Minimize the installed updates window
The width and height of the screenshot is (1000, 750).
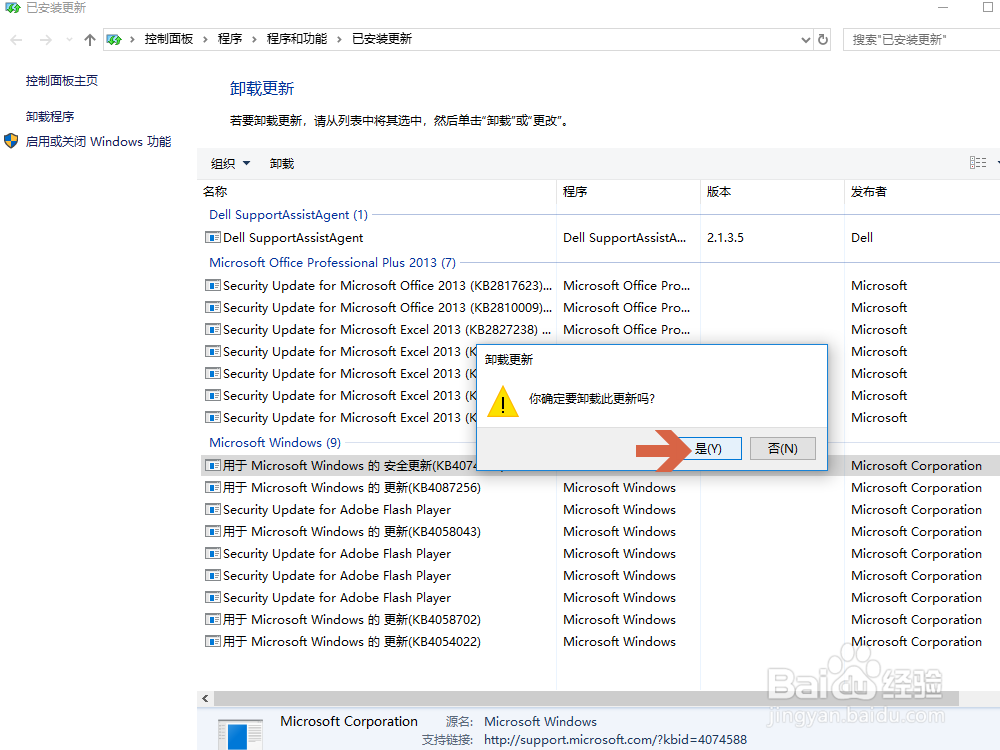[x=943, y=8]
